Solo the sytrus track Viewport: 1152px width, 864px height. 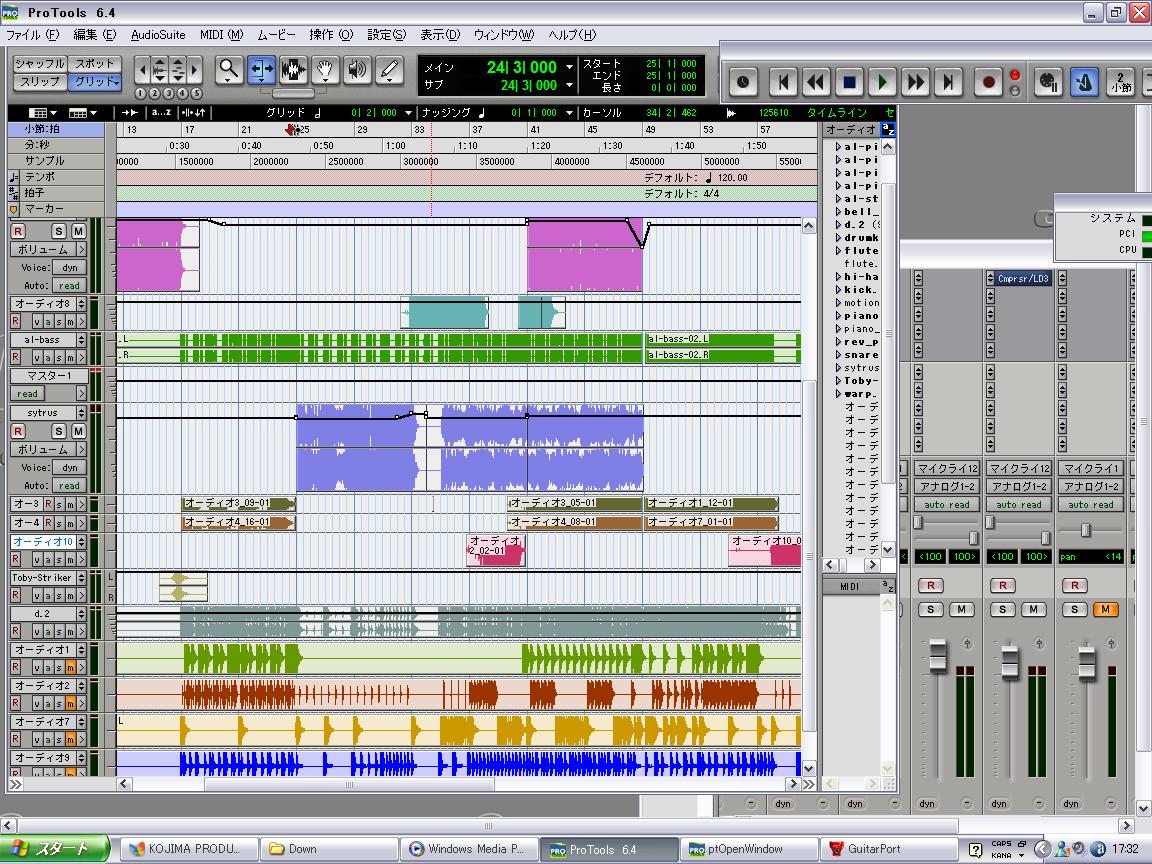click(60, 431)
